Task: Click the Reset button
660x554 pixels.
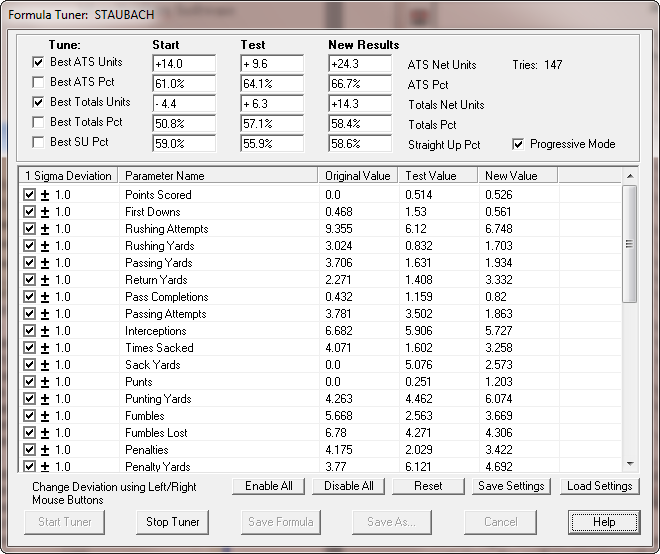Action: (x=428, y=486)
